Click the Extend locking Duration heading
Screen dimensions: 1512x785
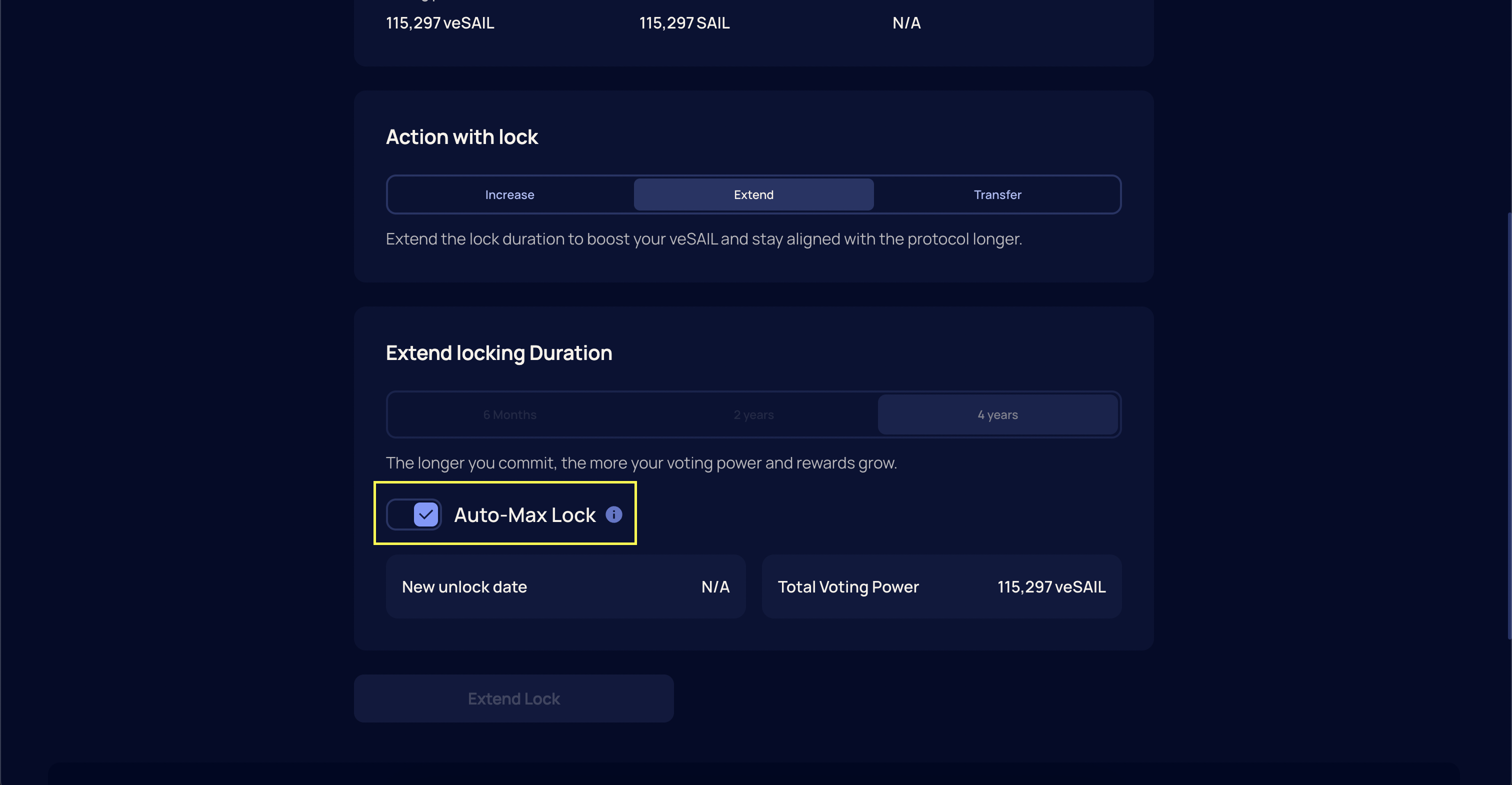point(498,353)
